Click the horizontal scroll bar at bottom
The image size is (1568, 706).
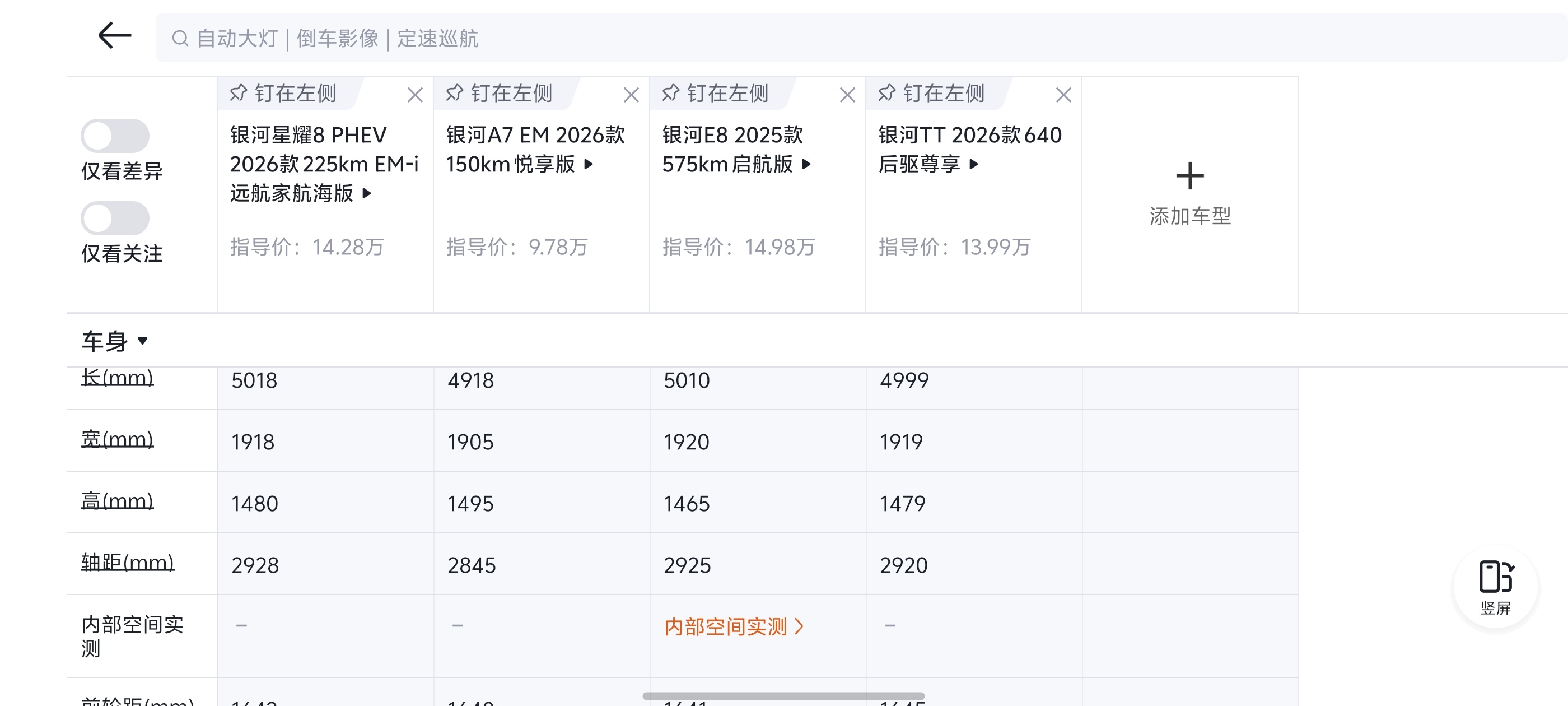783,696
